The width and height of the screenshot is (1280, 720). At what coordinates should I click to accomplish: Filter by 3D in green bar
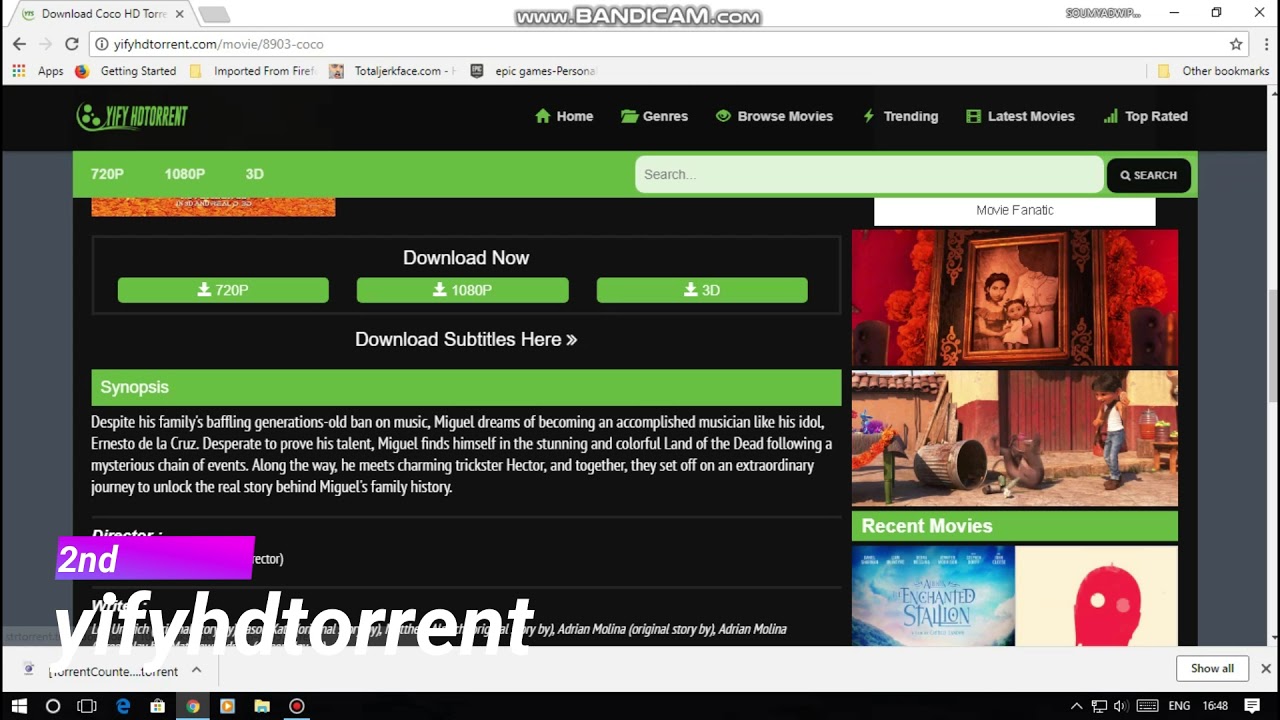point(254,174)
